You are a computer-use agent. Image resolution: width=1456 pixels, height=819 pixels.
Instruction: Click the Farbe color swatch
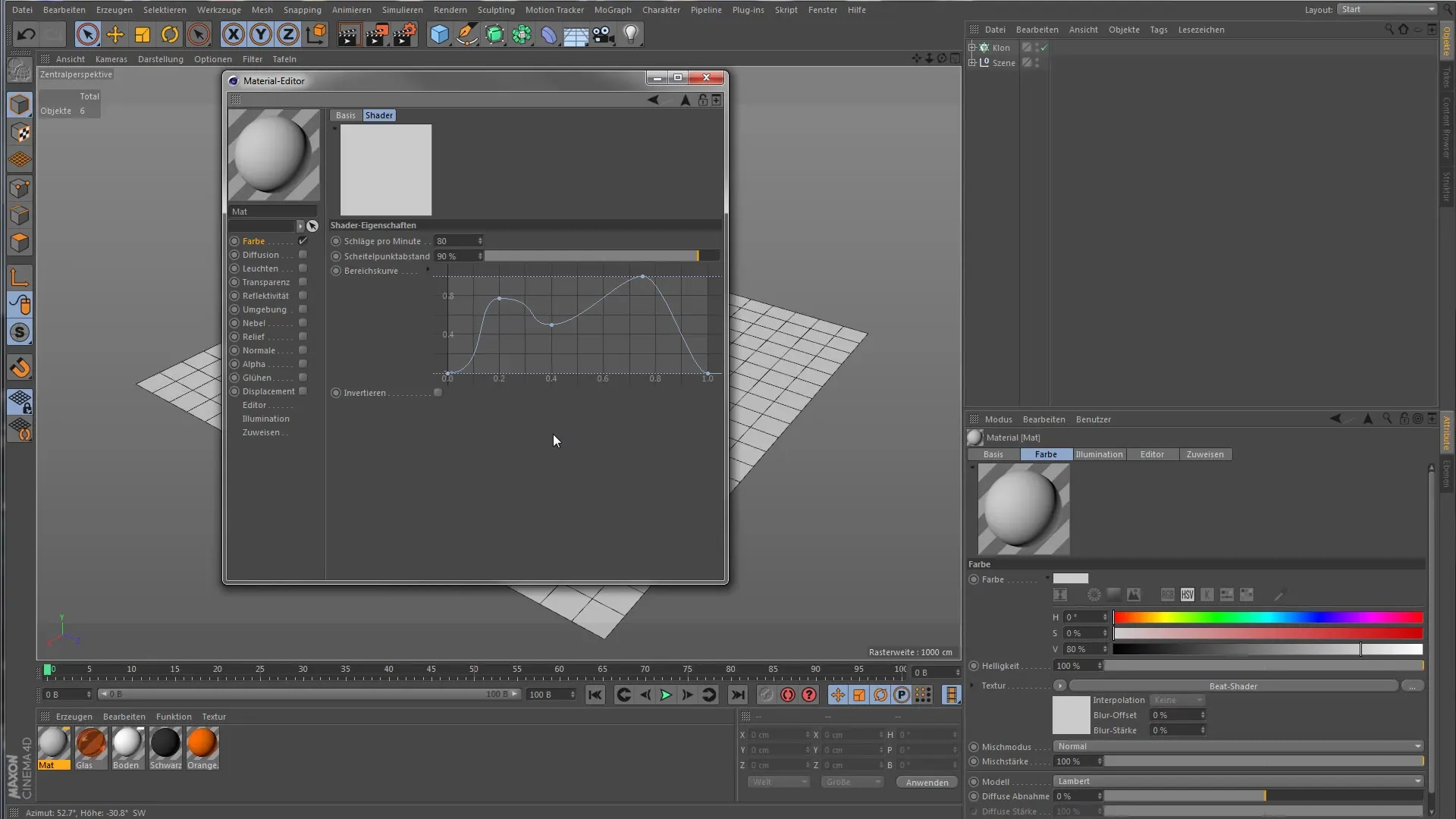point(1071,579)
